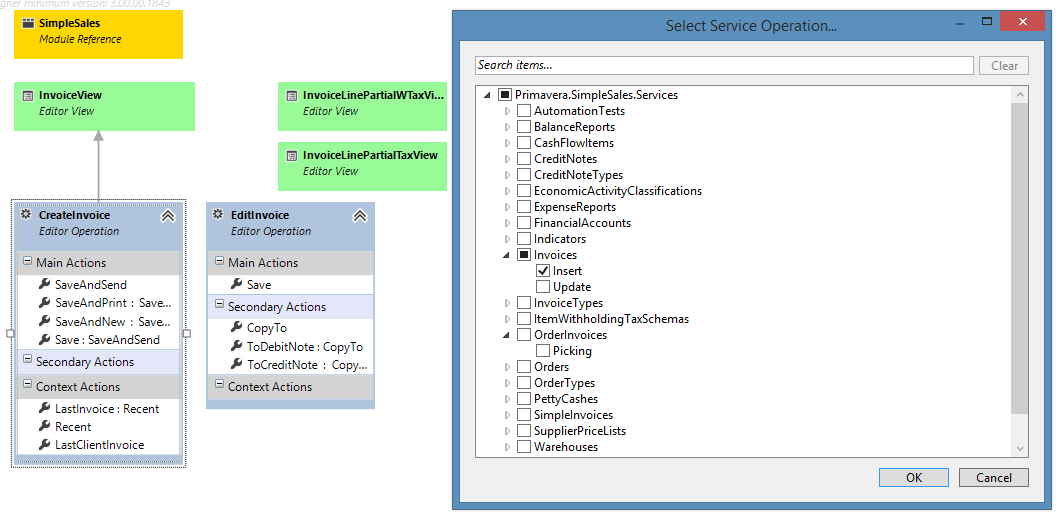Select the Indicators tree row

[x=560, y=239]
